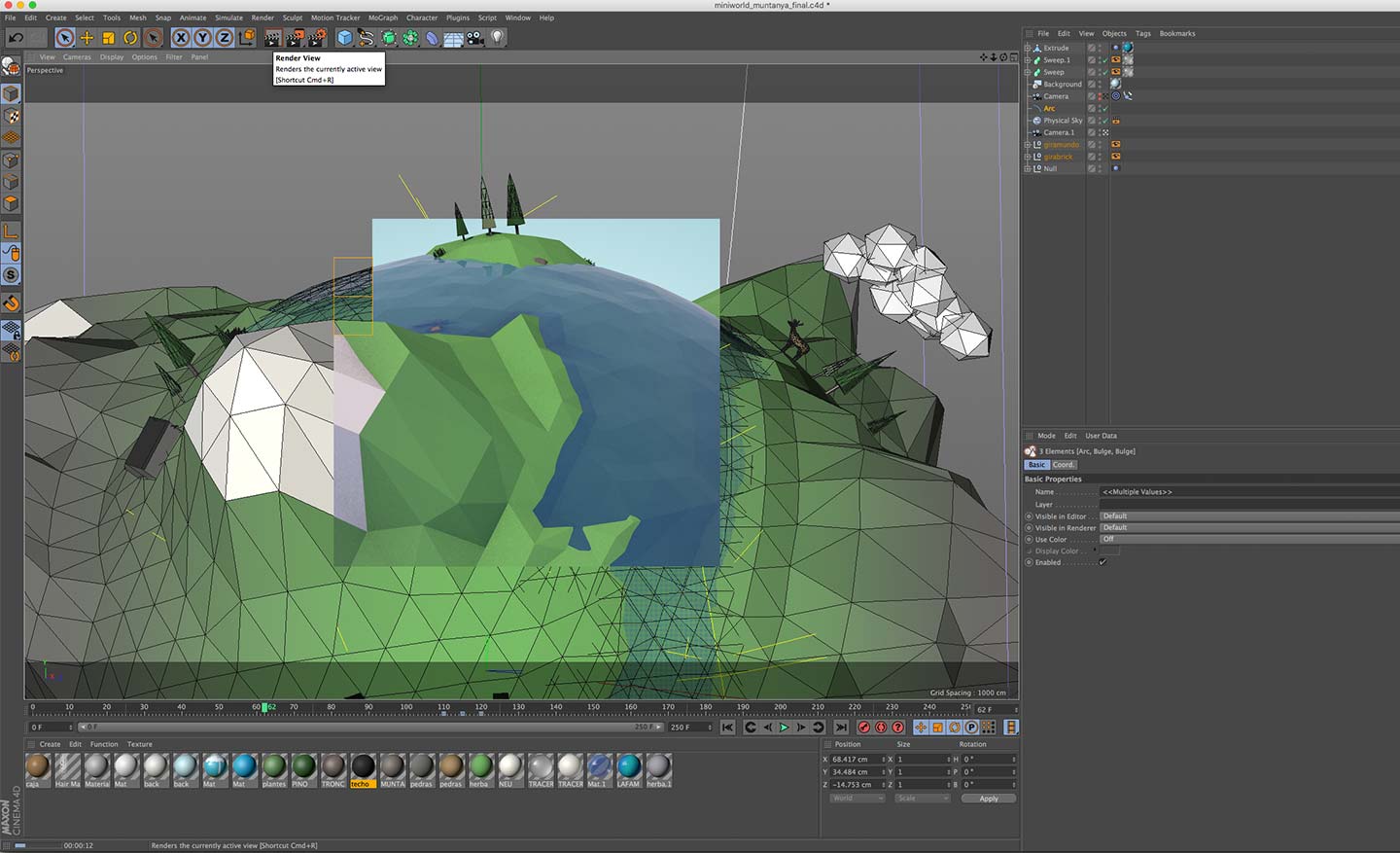This screenshot has width=1400, height=853.
Task: Click the orange Tweak/magnet icon in sidebar
Action: [11, 303]
